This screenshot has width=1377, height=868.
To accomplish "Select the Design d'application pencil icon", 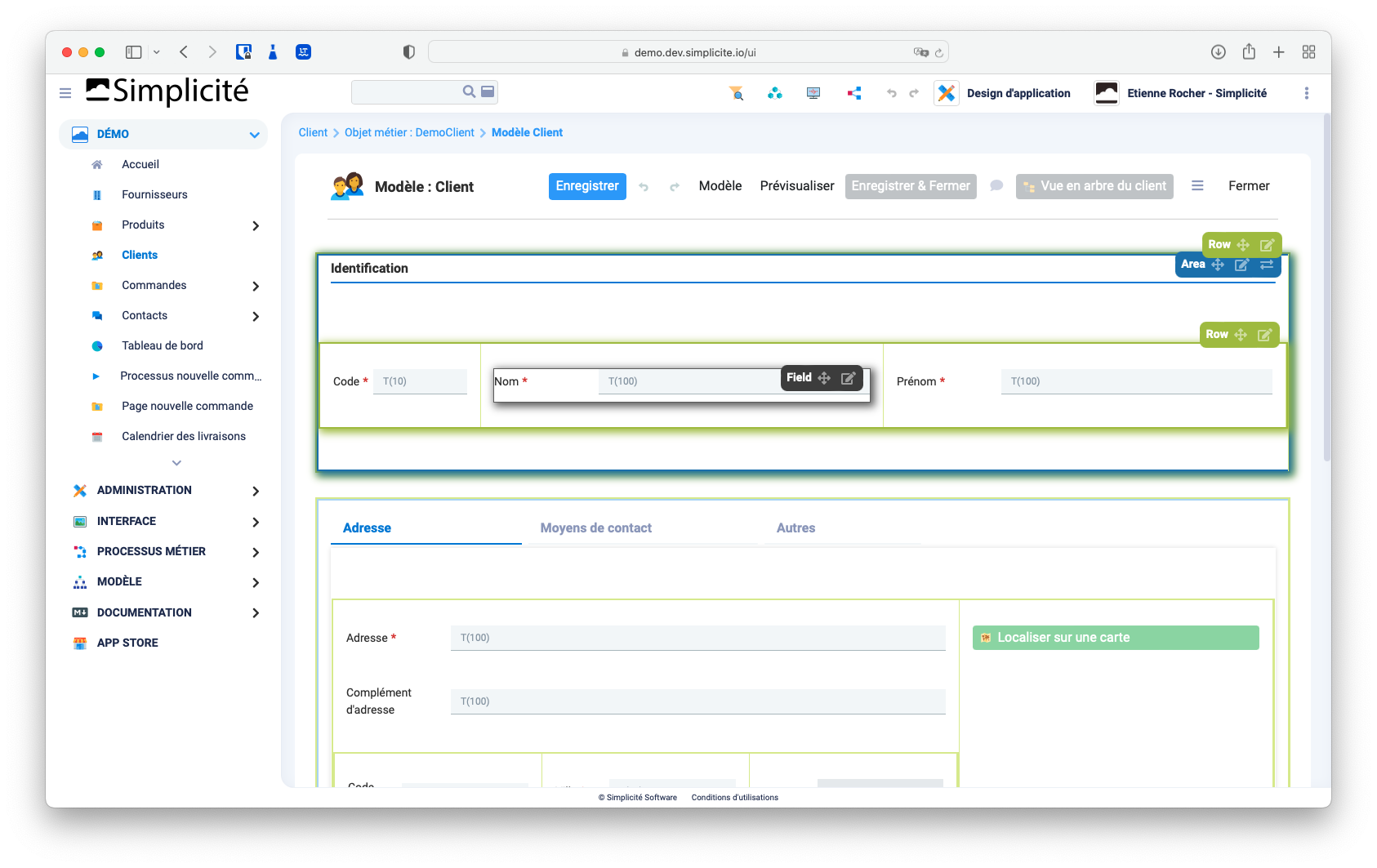I will click(946, 92).
